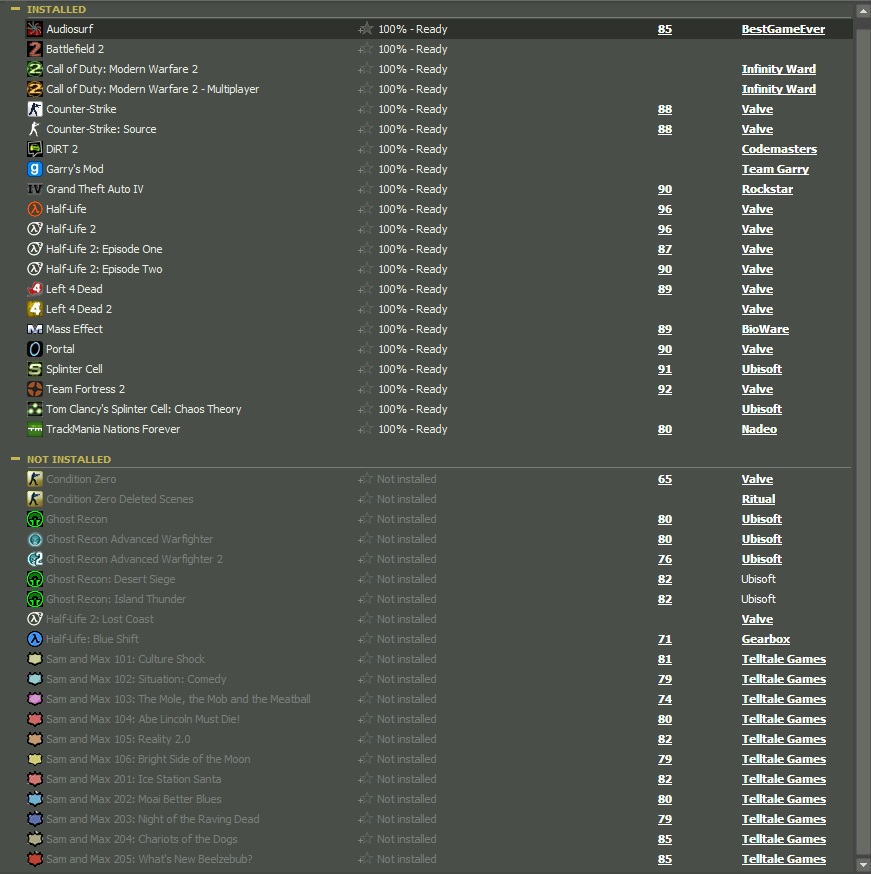Image resolution: width=871 pixels, height=874 pixels.
Task: Click the Portal game icon
Action: point(35,349)
